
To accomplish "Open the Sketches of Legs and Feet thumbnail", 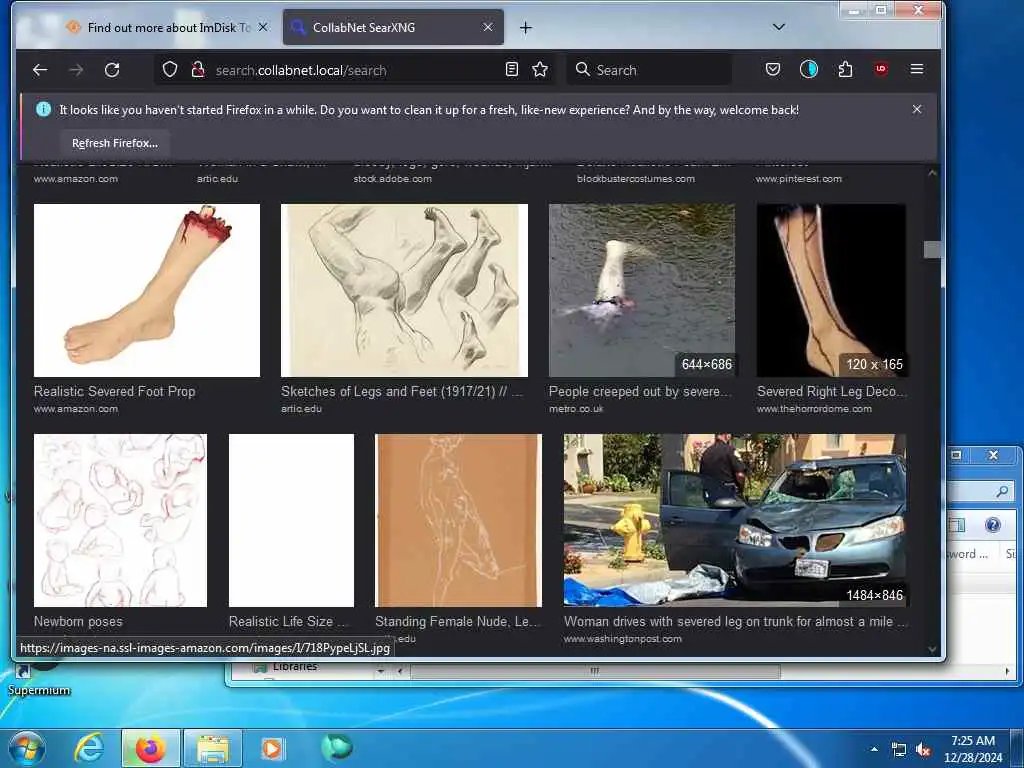I will click(x=404, y=291).
